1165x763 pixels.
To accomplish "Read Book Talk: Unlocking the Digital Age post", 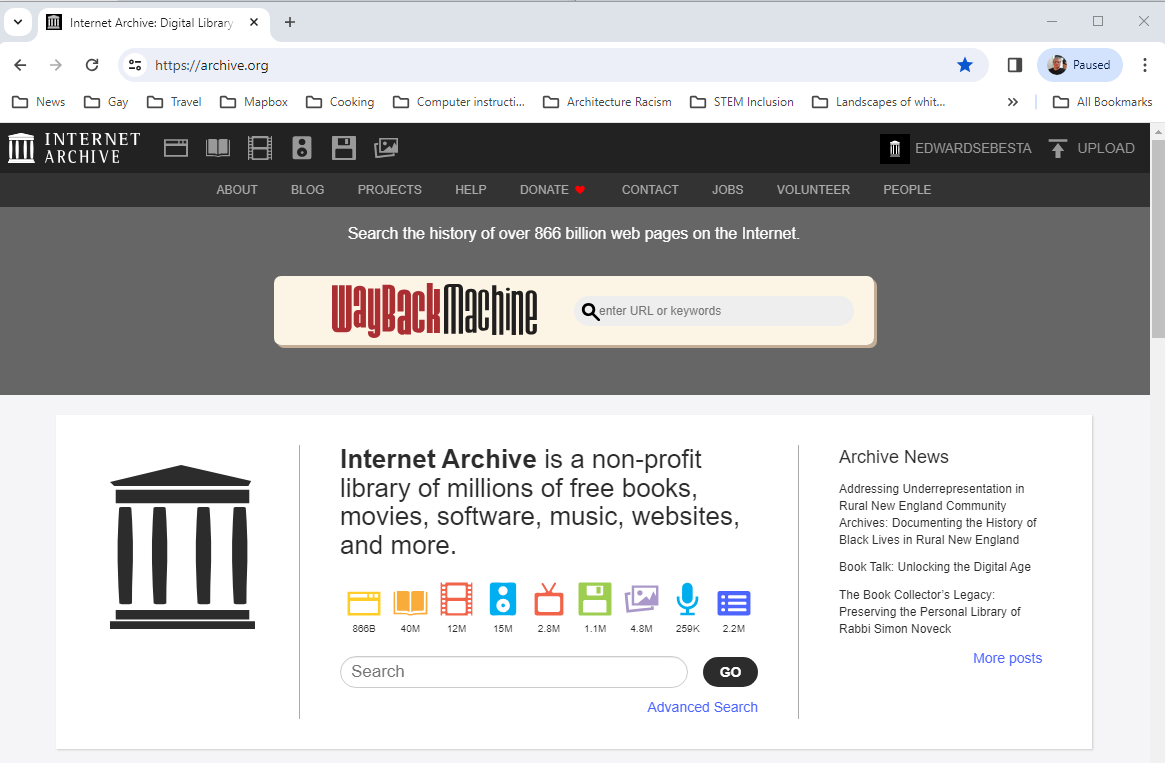I will pyautogui.click(x=935, y=567).
